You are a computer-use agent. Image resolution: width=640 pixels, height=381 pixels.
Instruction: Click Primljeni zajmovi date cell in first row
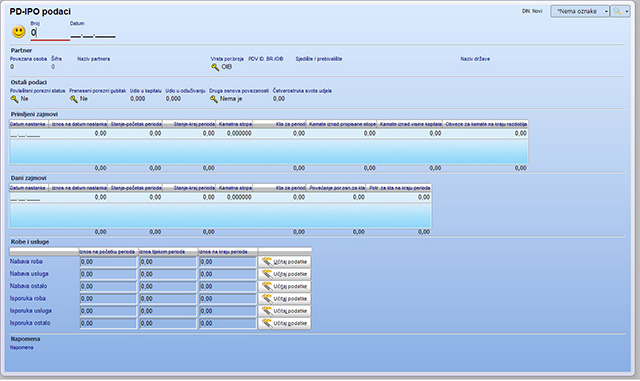29,134
